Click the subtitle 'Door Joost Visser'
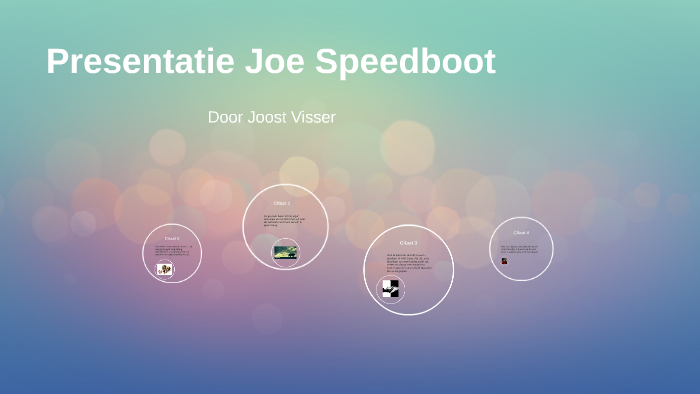Viewport: 700px width, 394px height. (x=271, y=117)
